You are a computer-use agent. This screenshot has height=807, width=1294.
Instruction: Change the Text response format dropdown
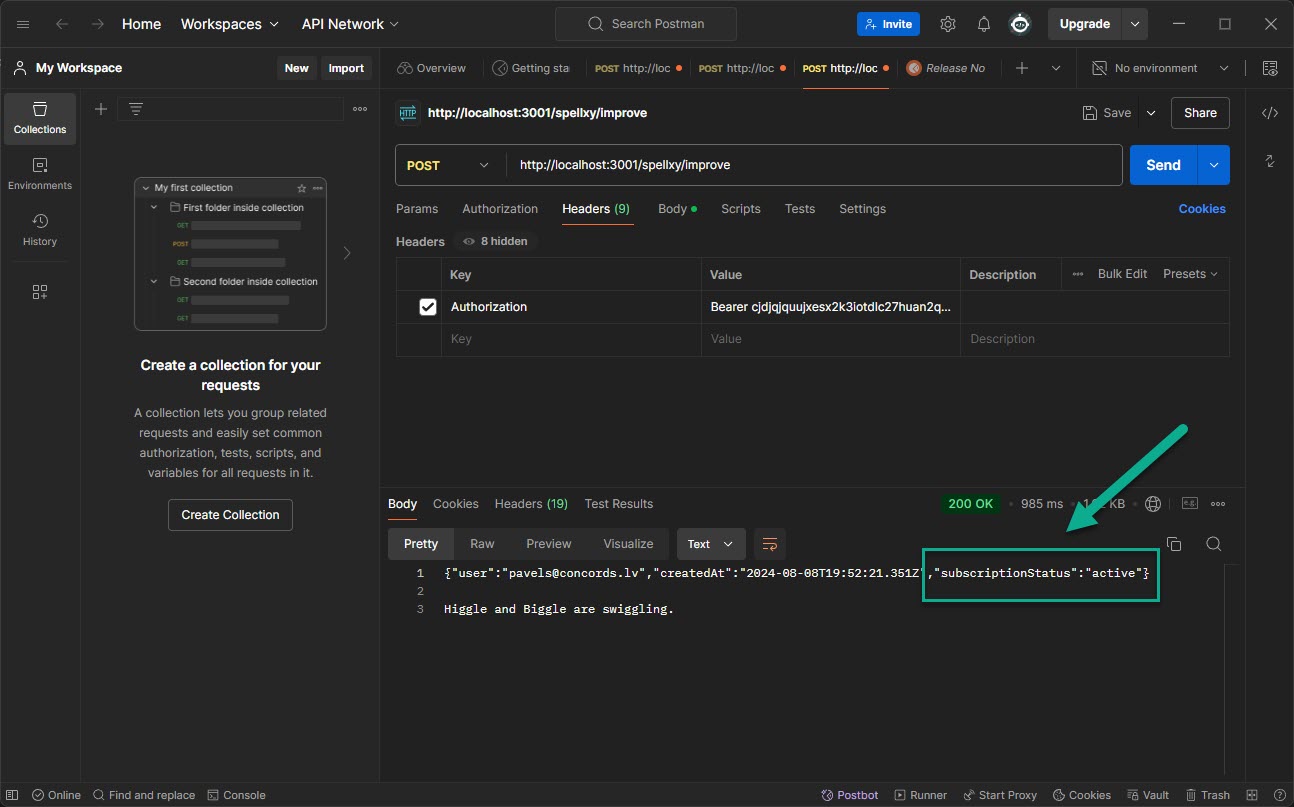pyautogui.click(x=711, y=544)
